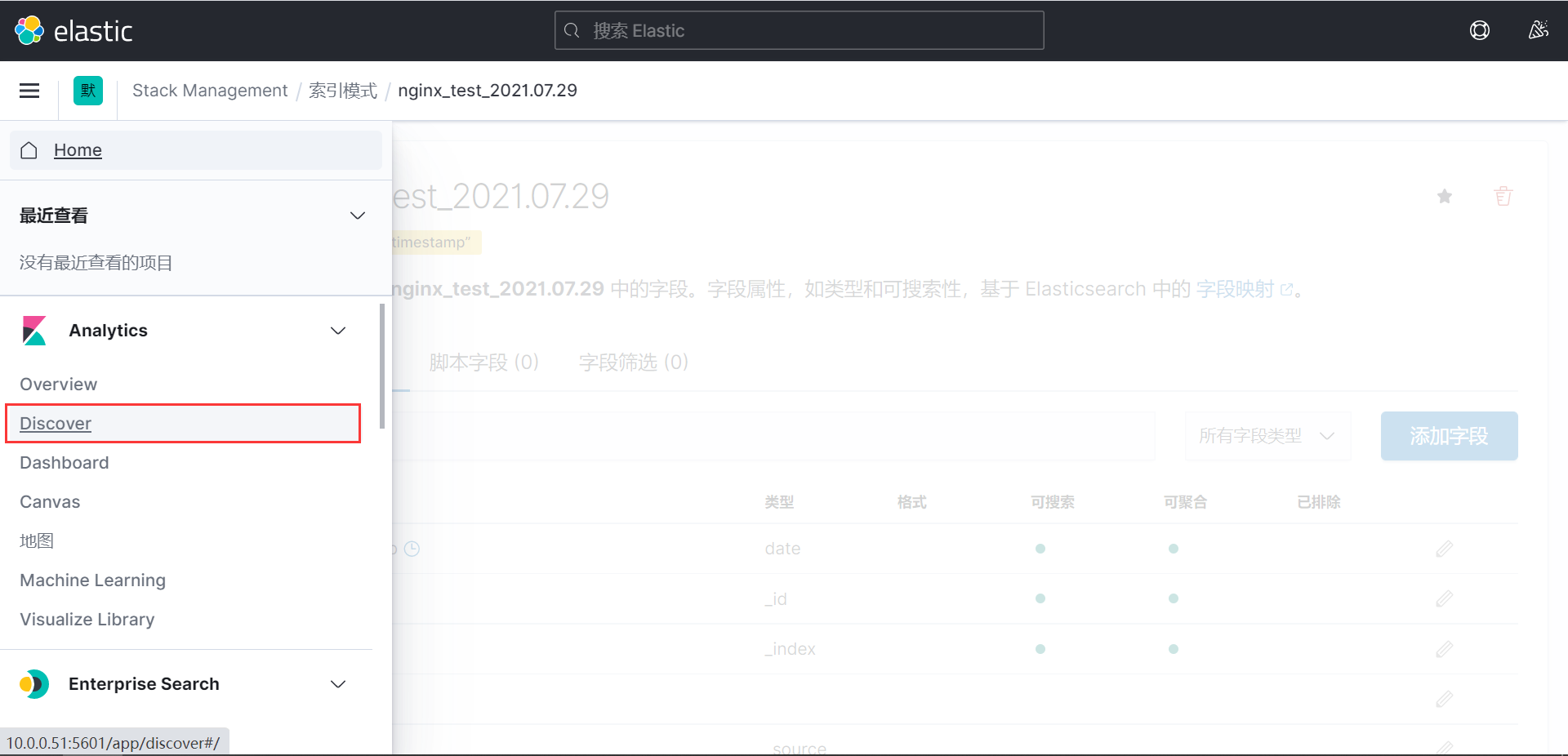1568x756 pixels.
Task: Open Visualize Library in Analytics menu
Action: 87,620
